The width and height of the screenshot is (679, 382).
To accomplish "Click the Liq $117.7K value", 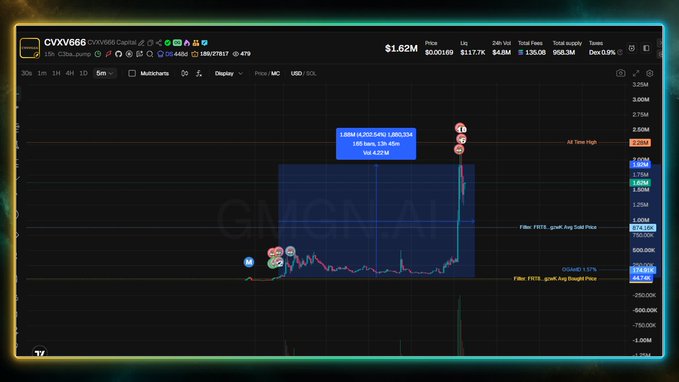I will coord(473,52).
